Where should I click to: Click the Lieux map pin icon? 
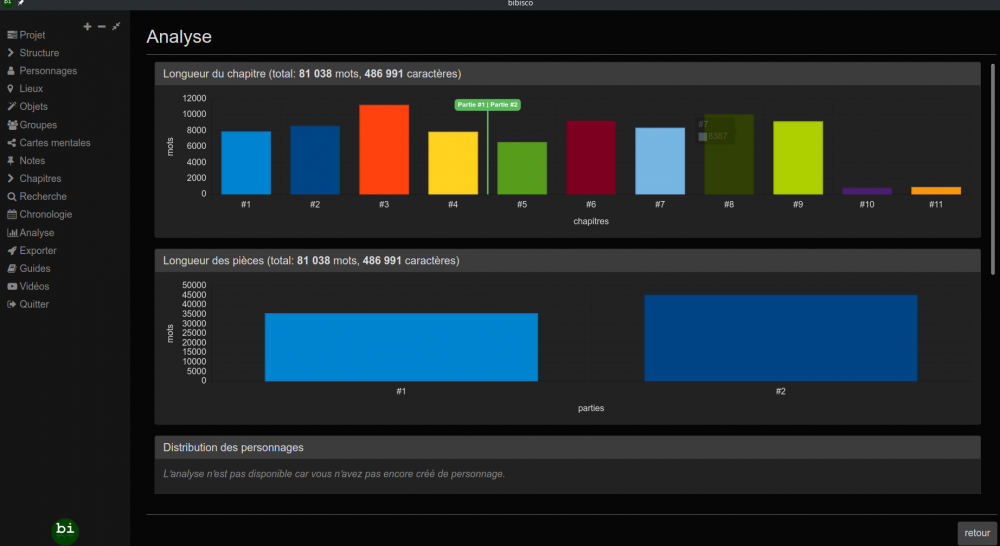tap(11, 89)
